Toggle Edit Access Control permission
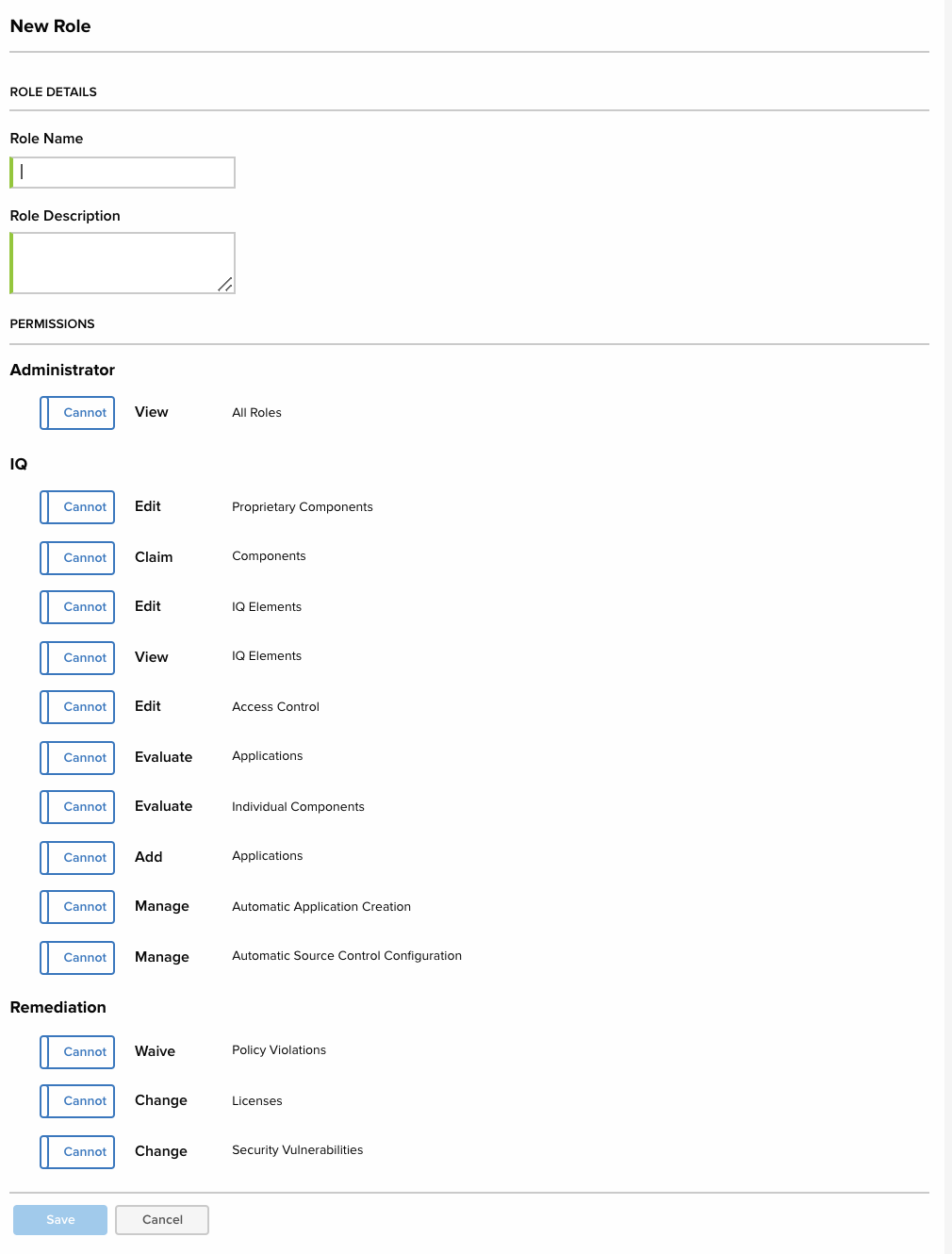This screenshot has width=952, height=1254. tap(77, 707)
